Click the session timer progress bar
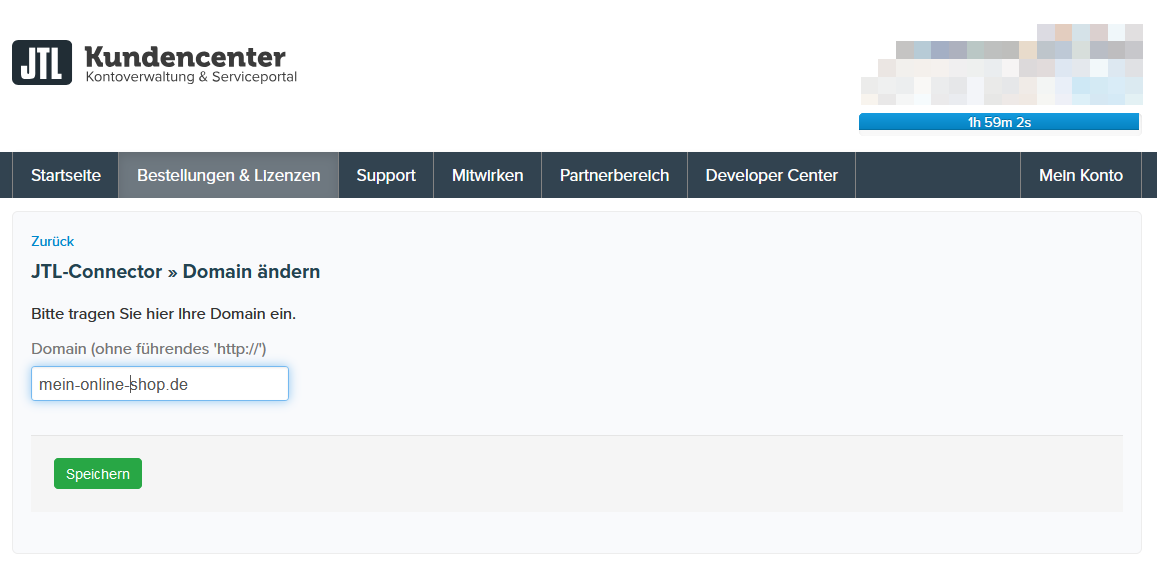This screenshot has width=1157, height=562. coord(999,122)
